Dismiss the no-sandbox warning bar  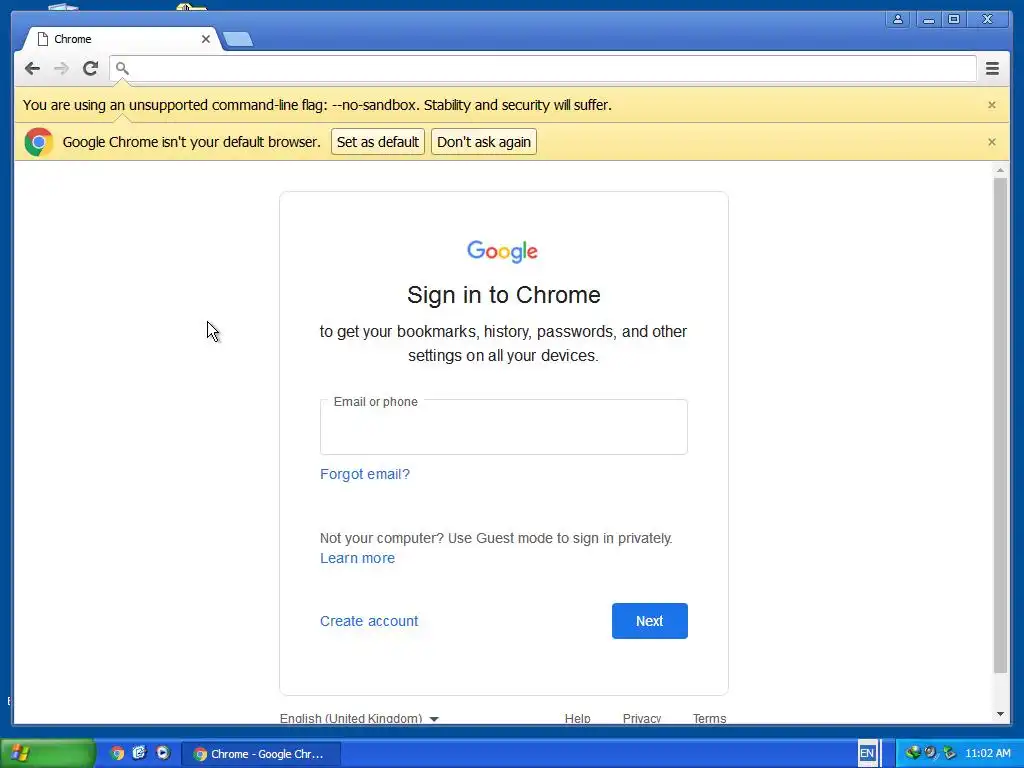pyautogui.click(x=991, y=104)
